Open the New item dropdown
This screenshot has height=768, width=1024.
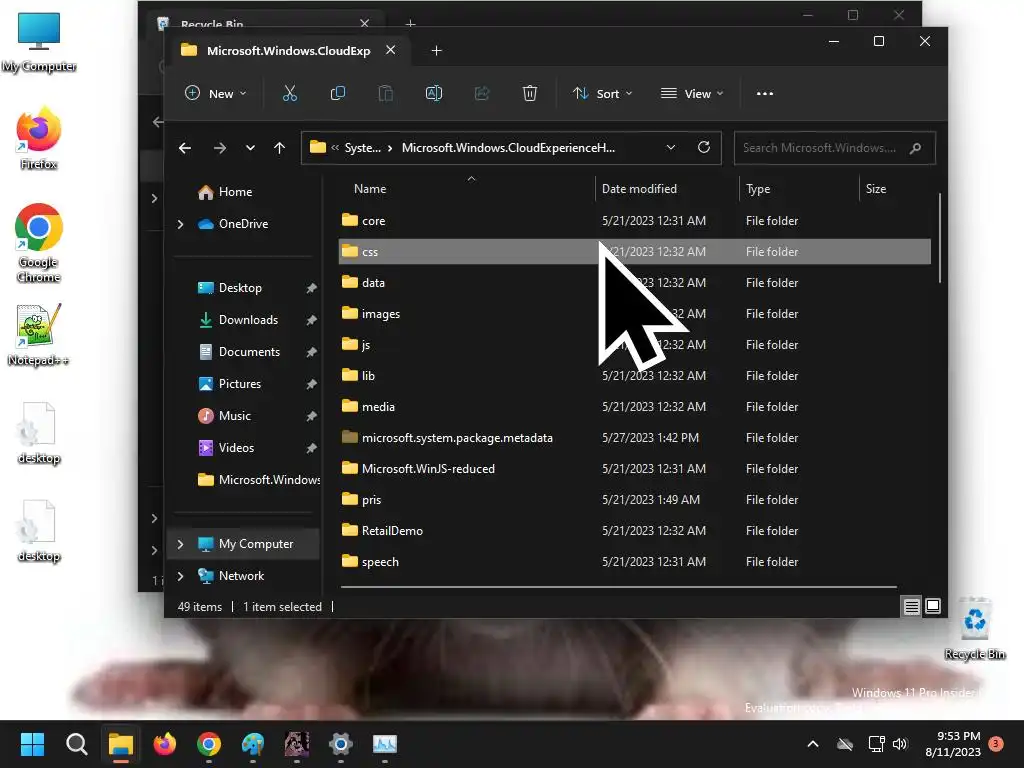pos(216,93)
